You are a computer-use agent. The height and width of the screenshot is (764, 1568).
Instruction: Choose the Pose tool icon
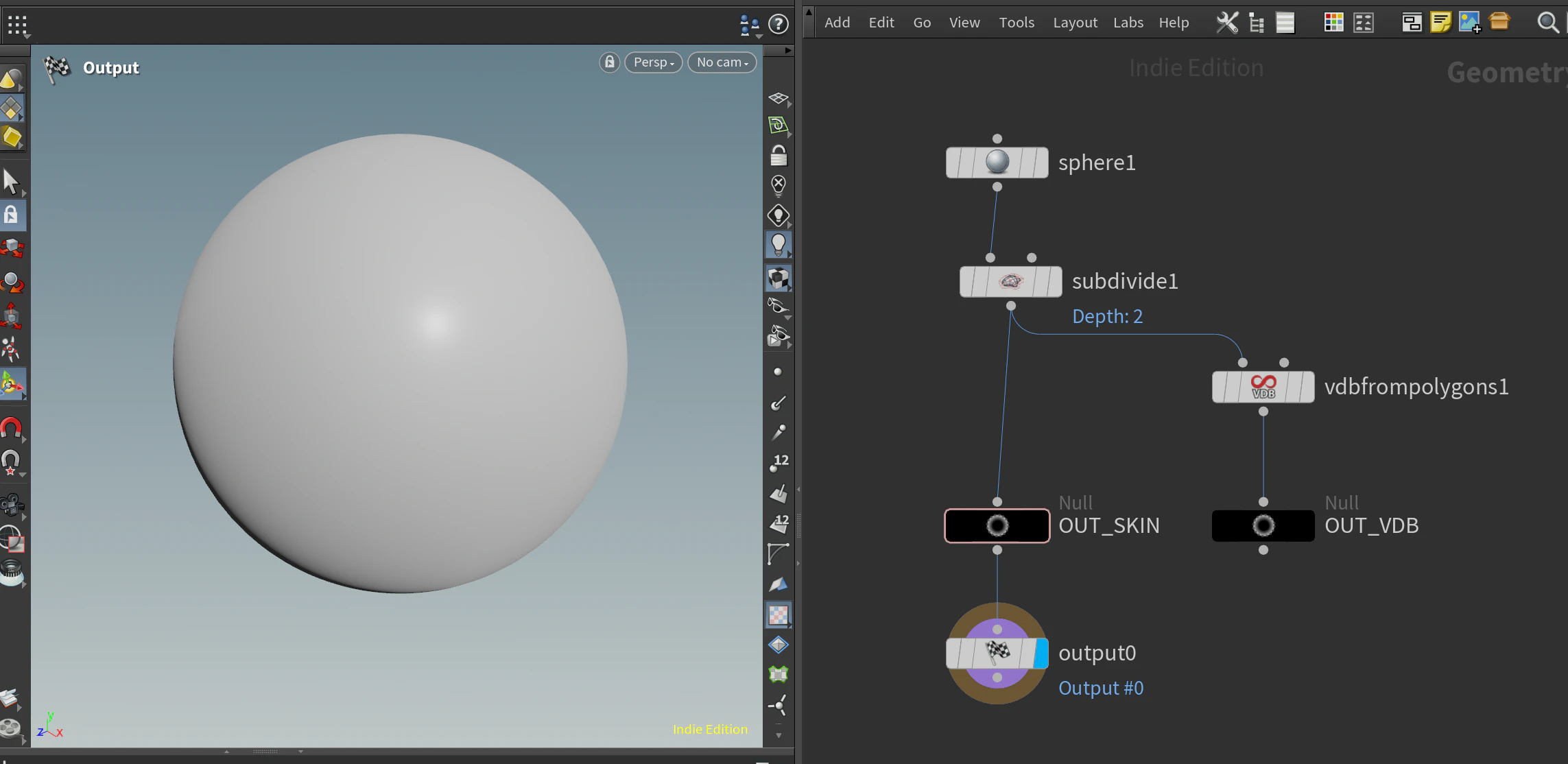(x=11, y=349)
